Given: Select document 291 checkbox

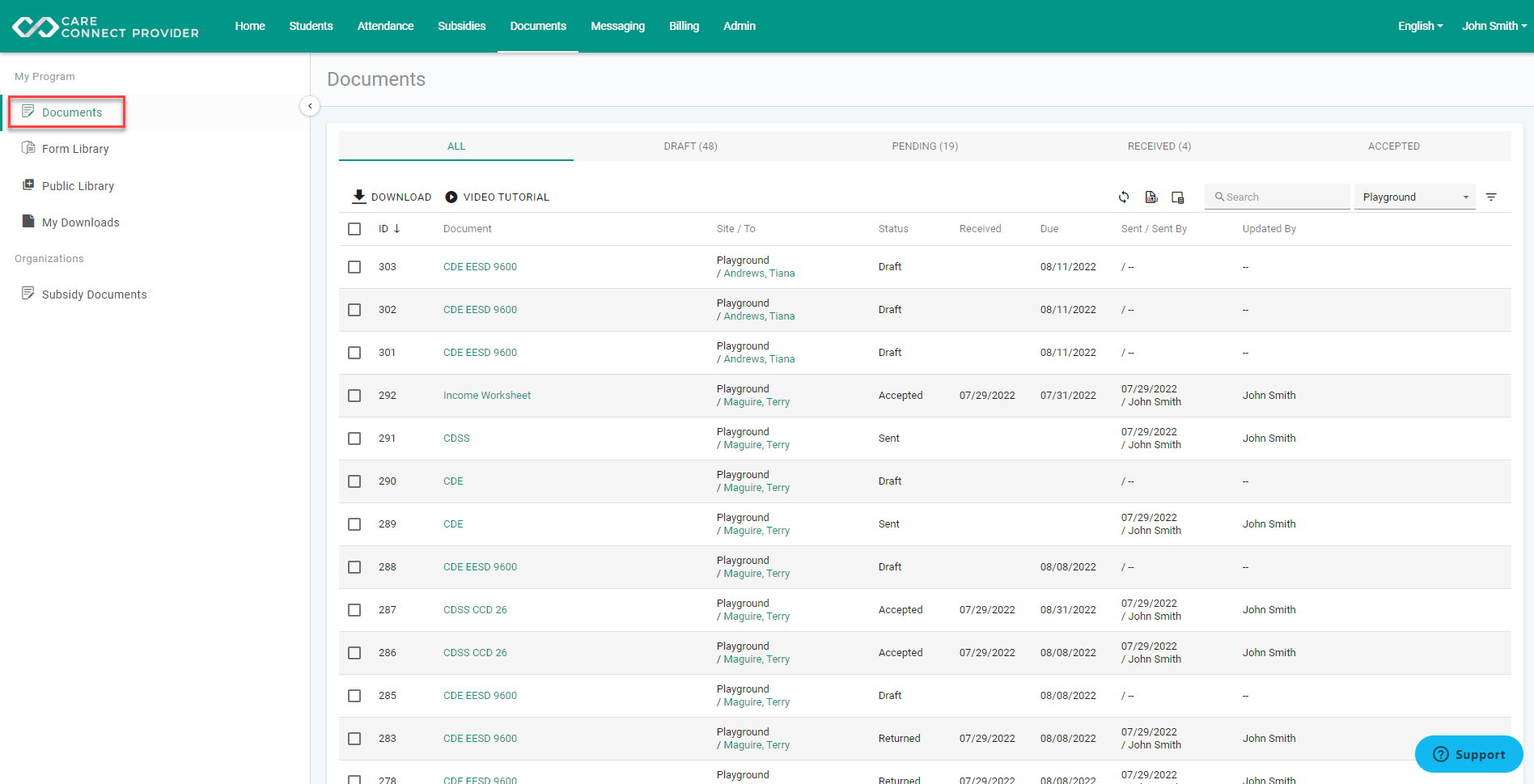Looking at the screenshot, I should (354, 439).
